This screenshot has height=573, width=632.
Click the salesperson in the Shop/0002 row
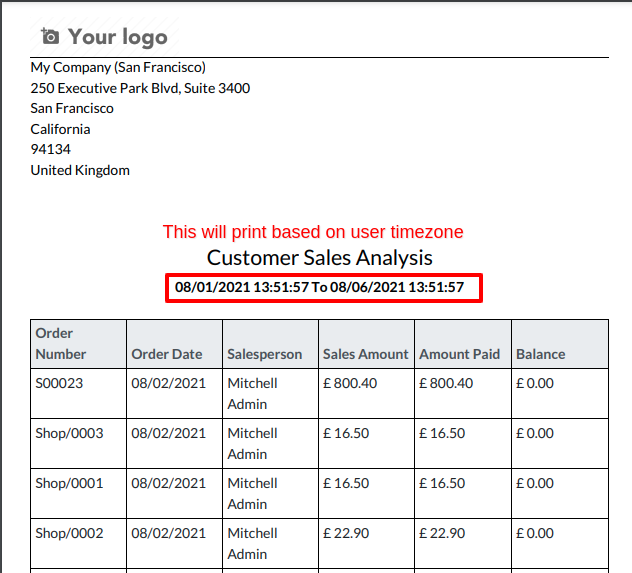tap(252, 544)
